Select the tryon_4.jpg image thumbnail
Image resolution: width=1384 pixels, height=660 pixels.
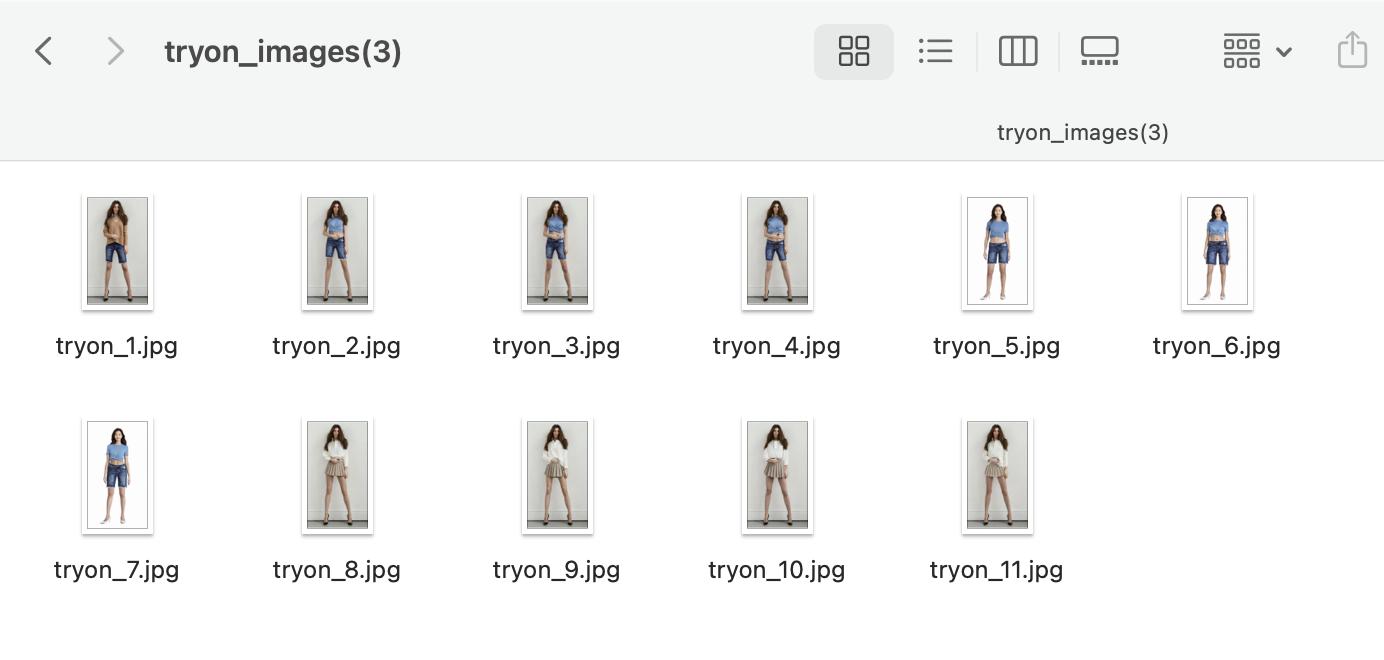777,251
